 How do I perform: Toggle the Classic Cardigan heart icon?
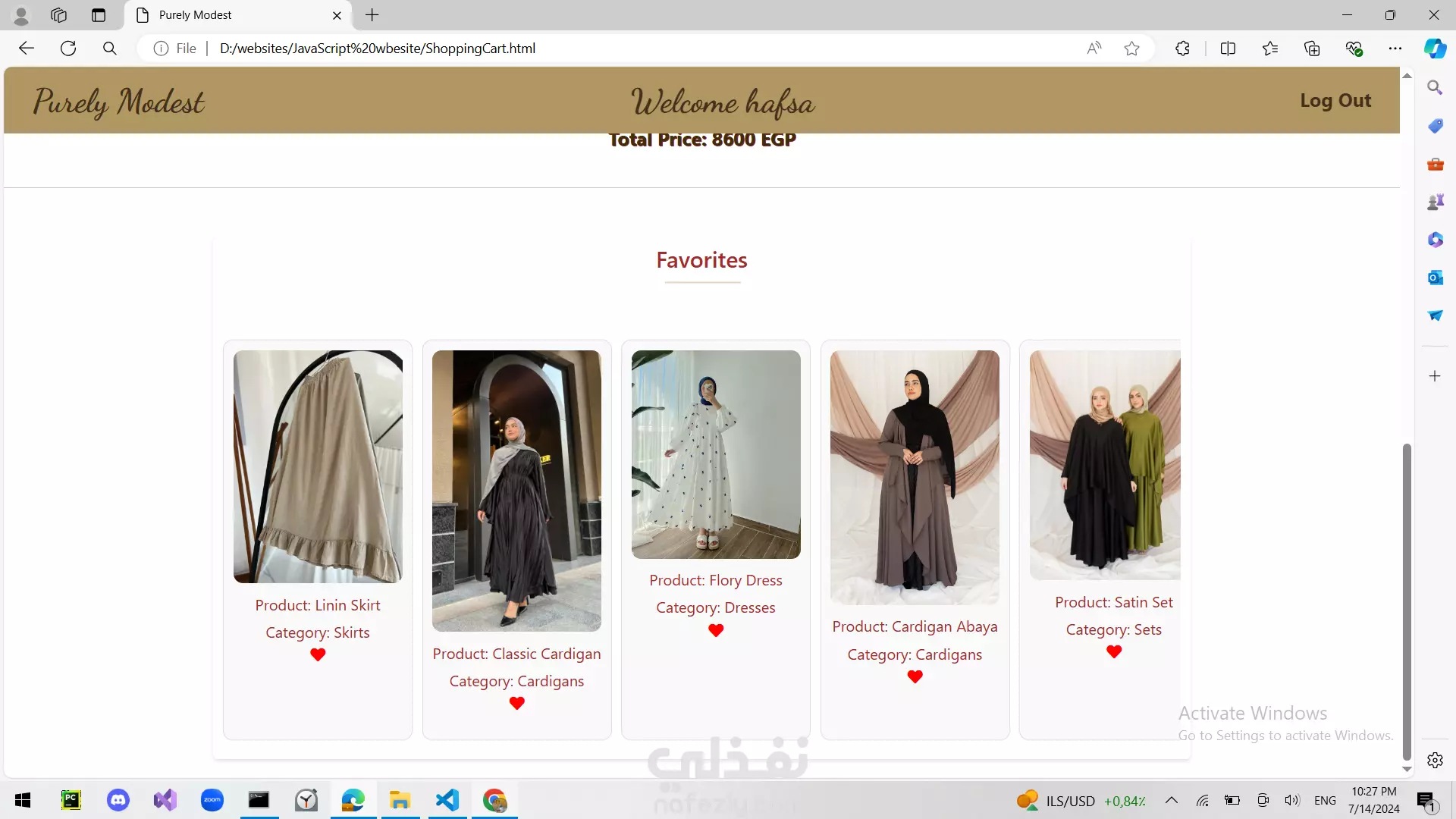[x=517, y=703]
